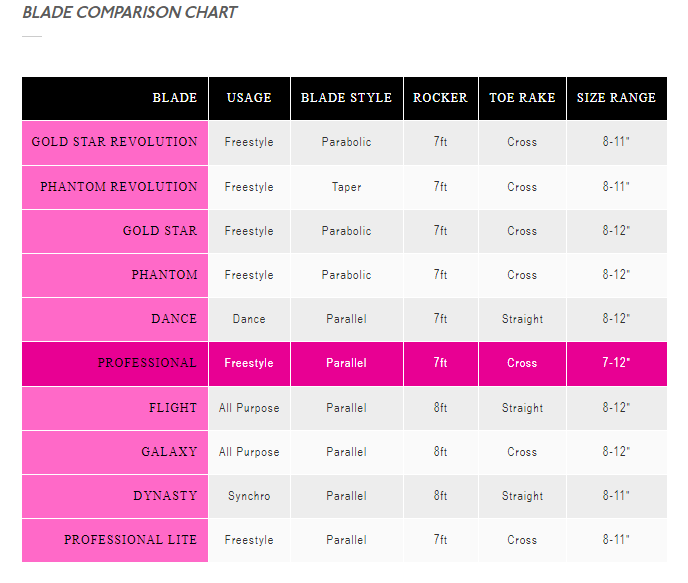
Task: Click the Blade column header
Action: click(x=175, y=98)
